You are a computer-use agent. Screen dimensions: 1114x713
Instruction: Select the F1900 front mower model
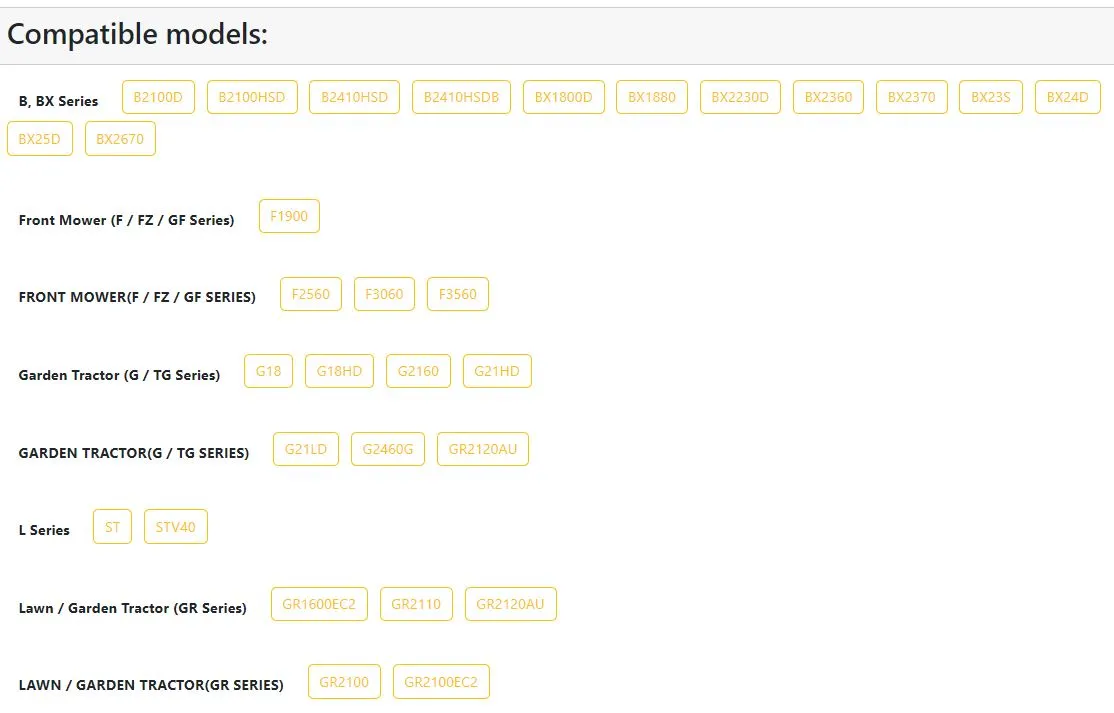tap(289, 216)
